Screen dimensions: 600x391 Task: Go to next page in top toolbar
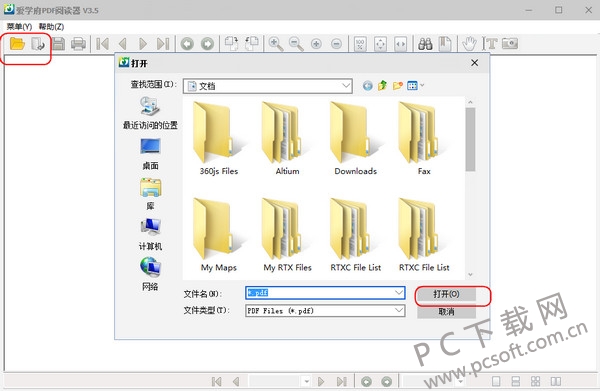click(143, 44)
